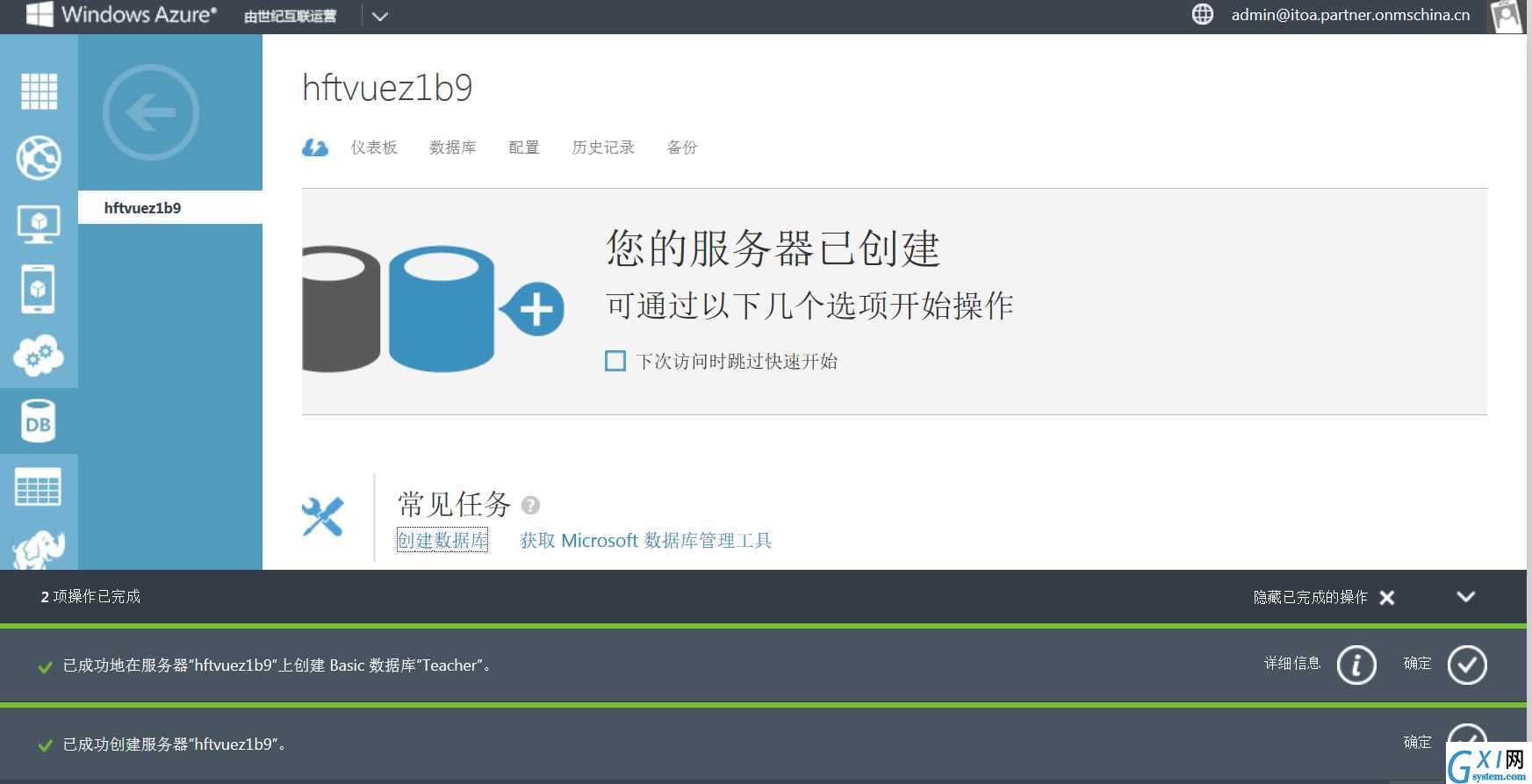Click 确定 label on server created notification
Image resolution: width=1532 pixels, height=784 pixels.
click(1417, 743)
